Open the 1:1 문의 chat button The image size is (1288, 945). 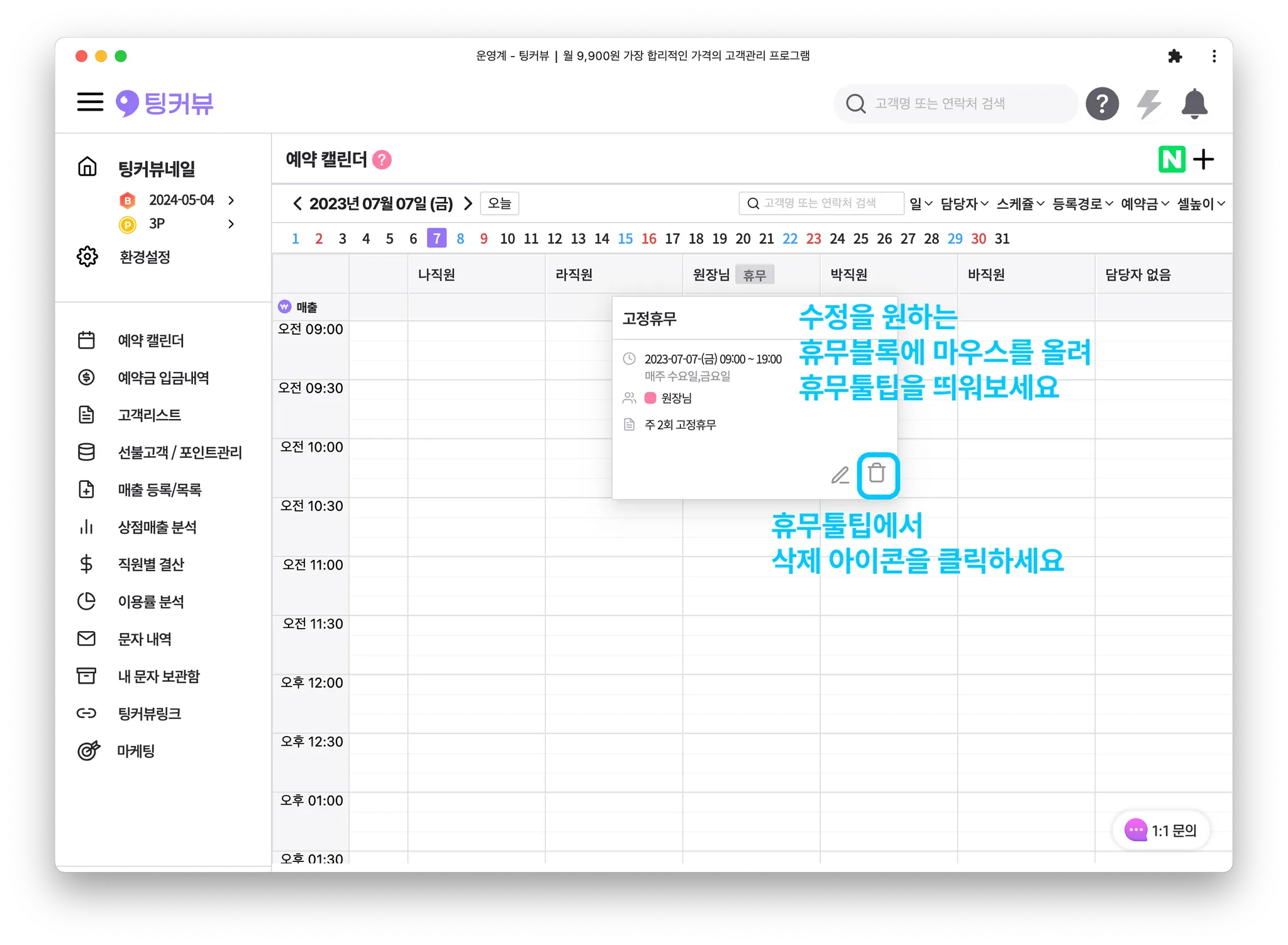tap(1162, 830)
